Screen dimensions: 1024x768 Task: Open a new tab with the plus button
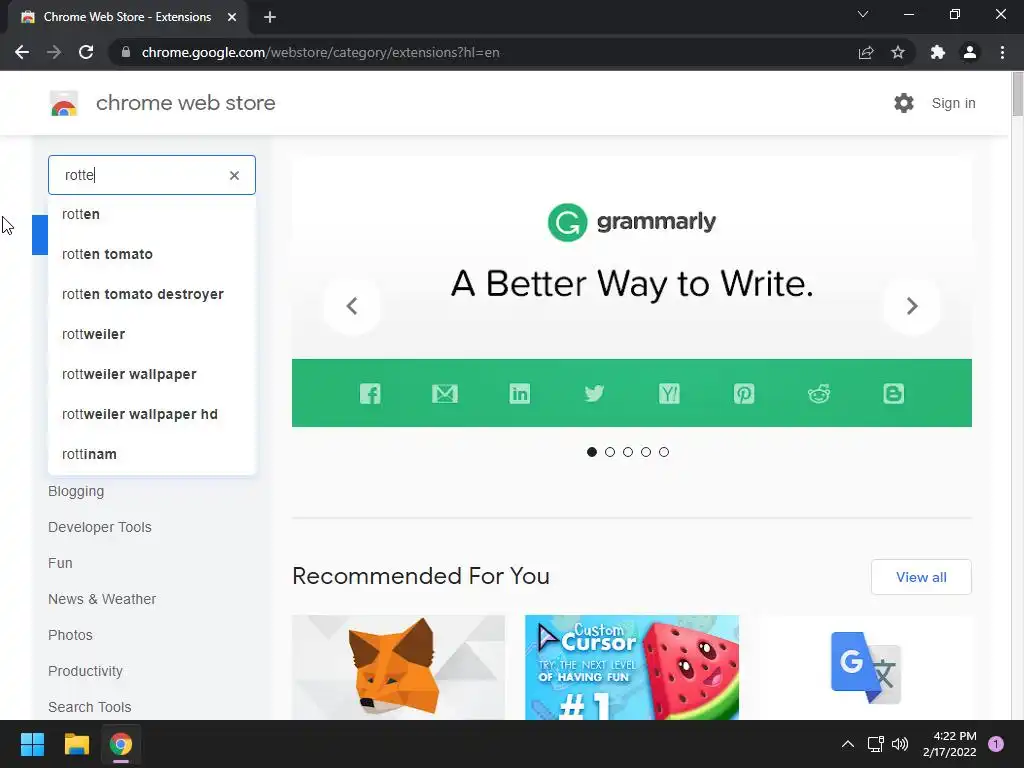tap(270, 17)
